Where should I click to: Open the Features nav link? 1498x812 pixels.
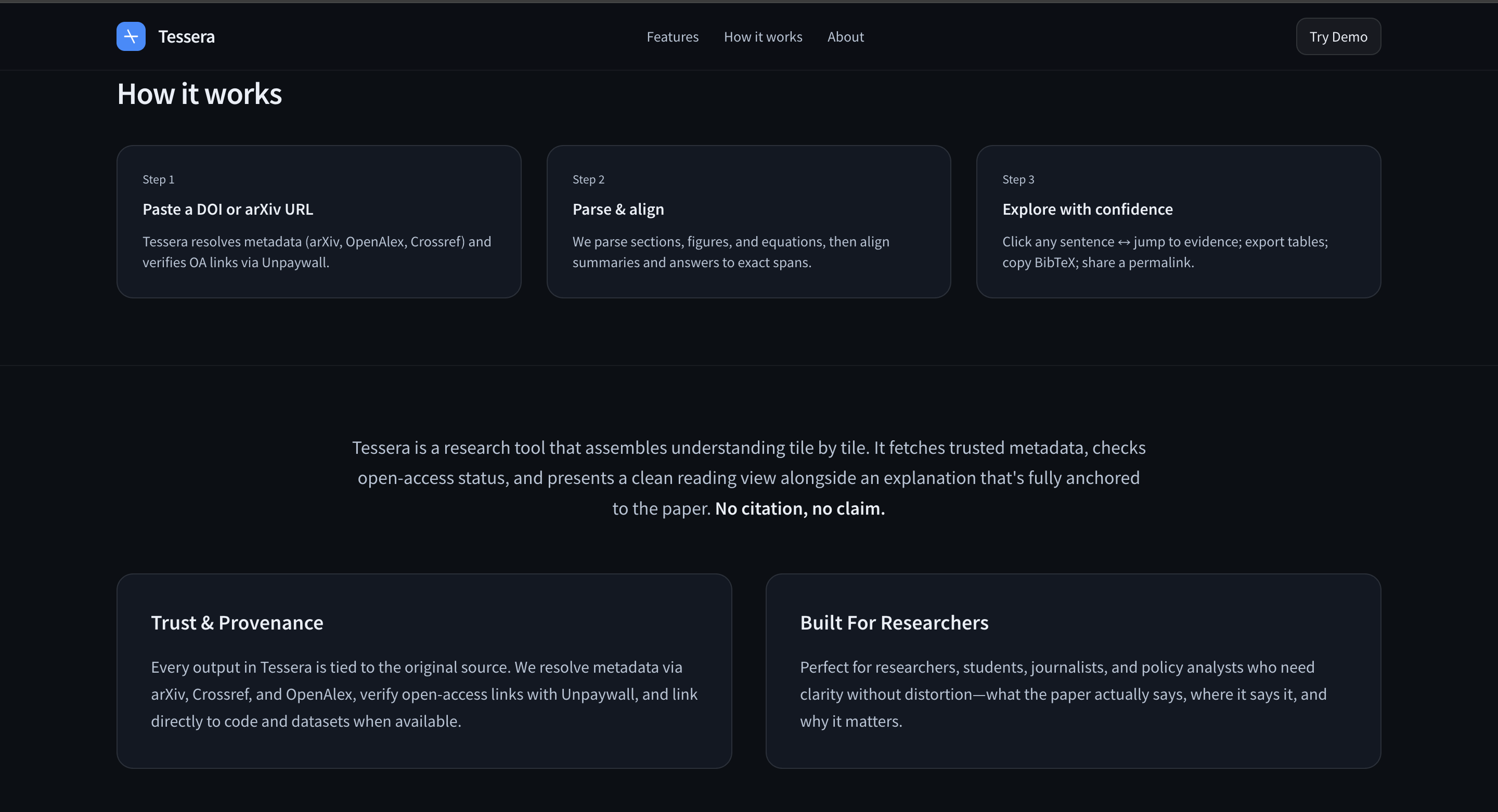pyautogui.click(x=672, y=36)
